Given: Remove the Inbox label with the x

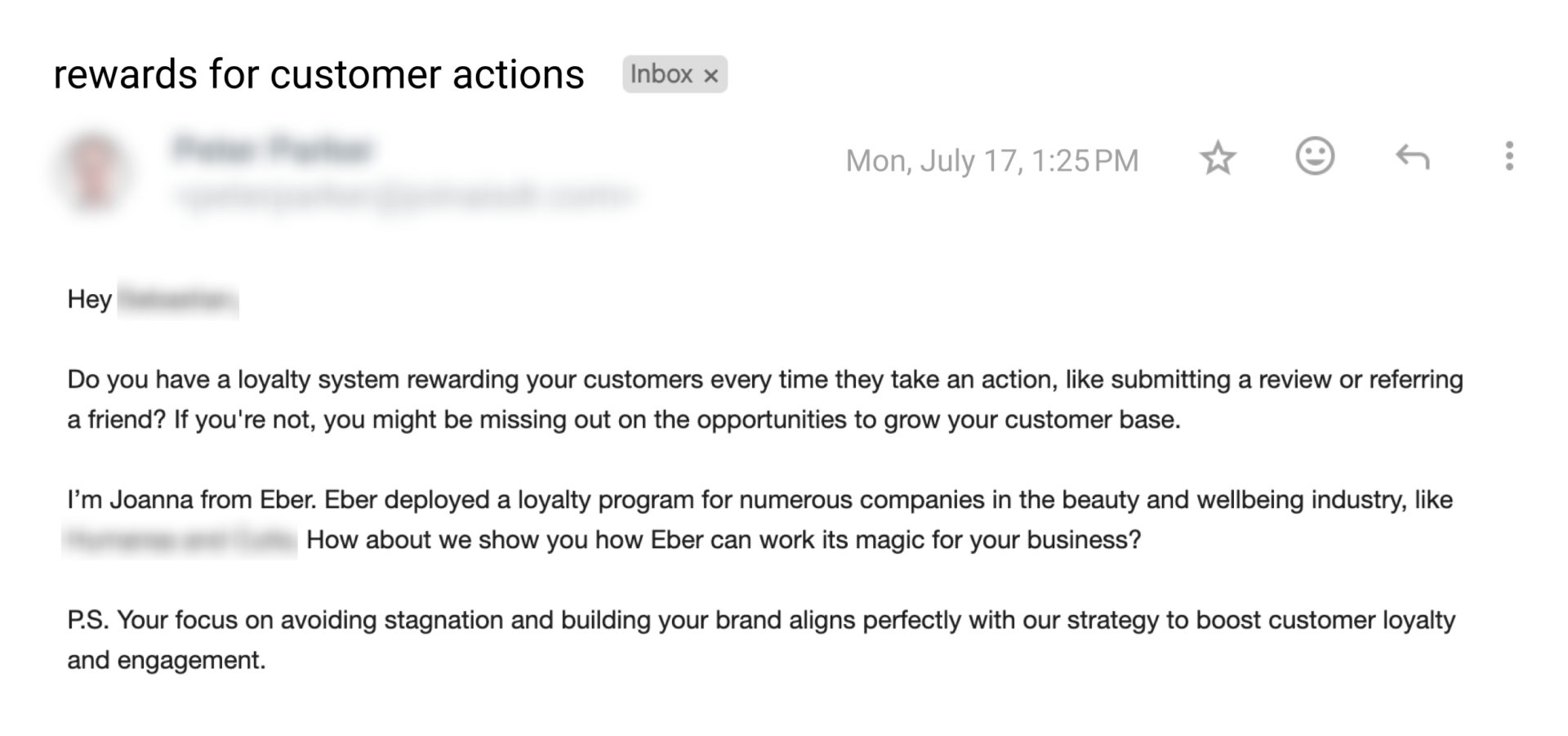Looking at the screenshot, I should [711, 76].
